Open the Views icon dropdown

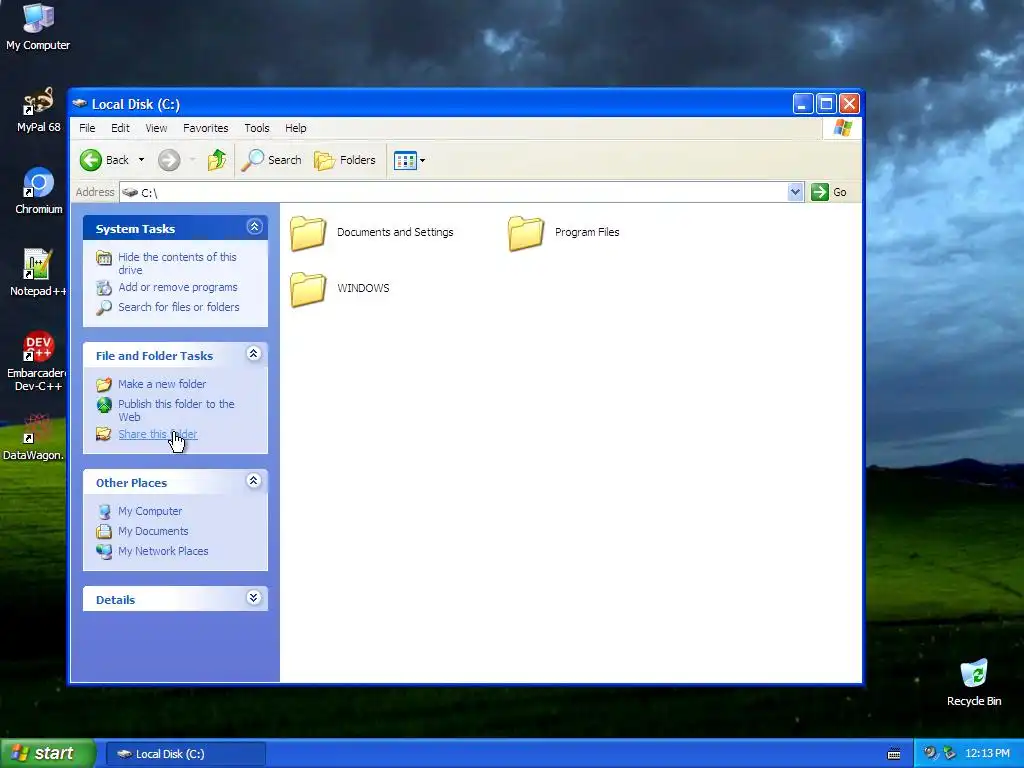click(409, 160)
